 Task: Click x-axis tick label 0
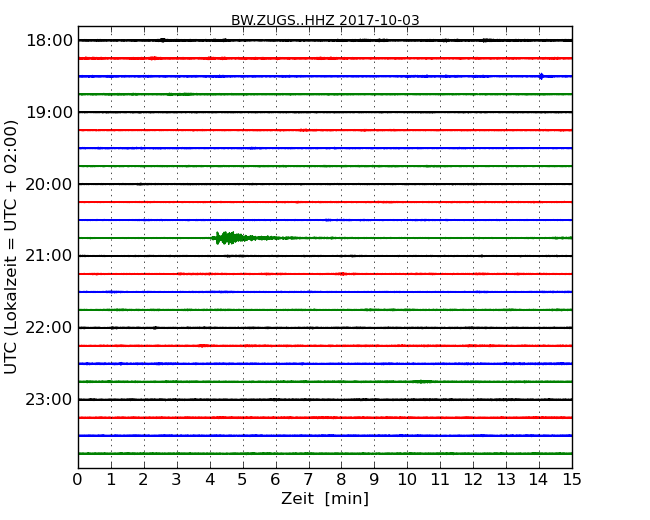78,480
